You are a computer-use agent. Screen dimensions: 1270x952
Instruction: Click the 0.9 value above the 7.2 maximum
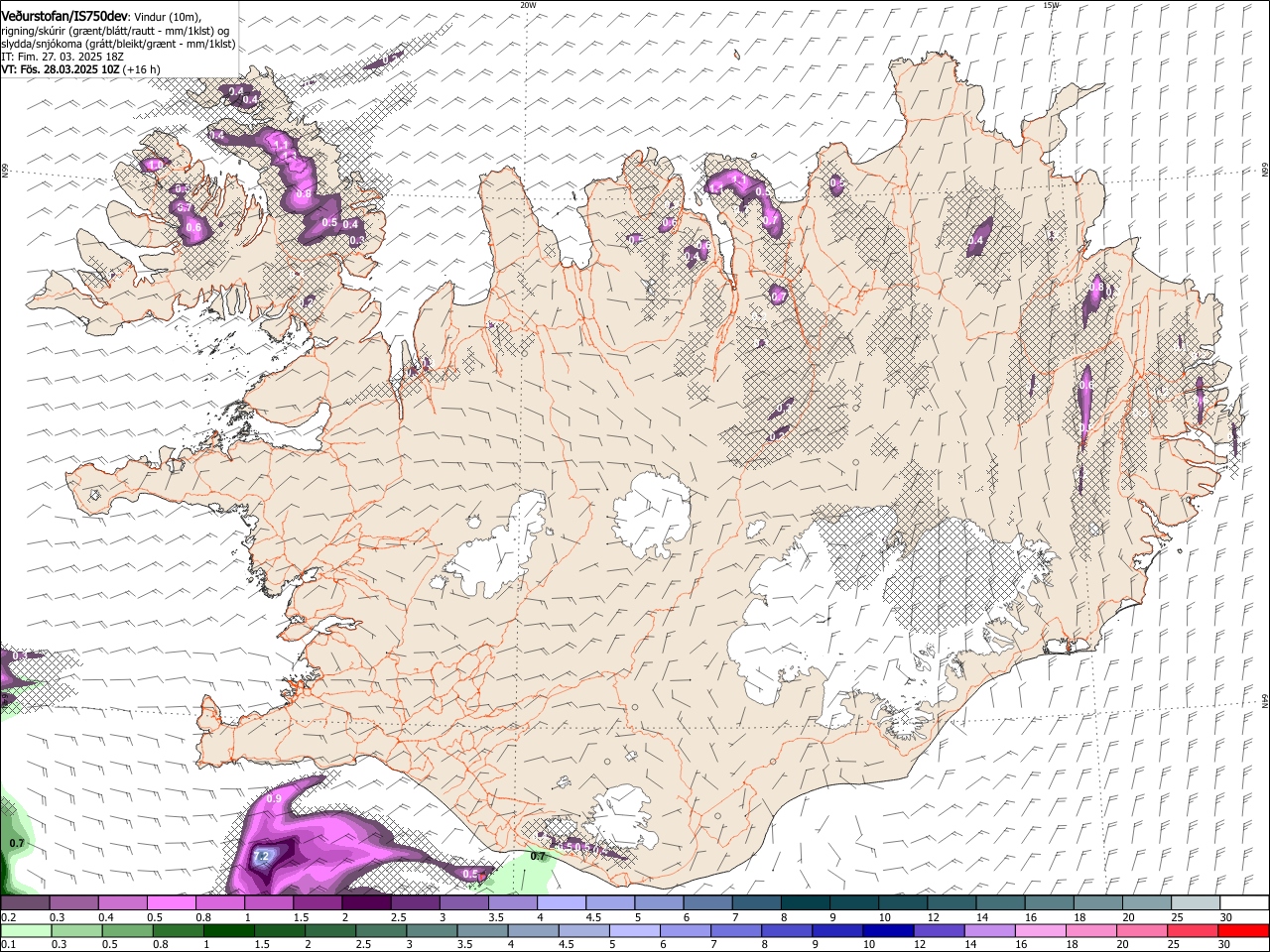275,799
